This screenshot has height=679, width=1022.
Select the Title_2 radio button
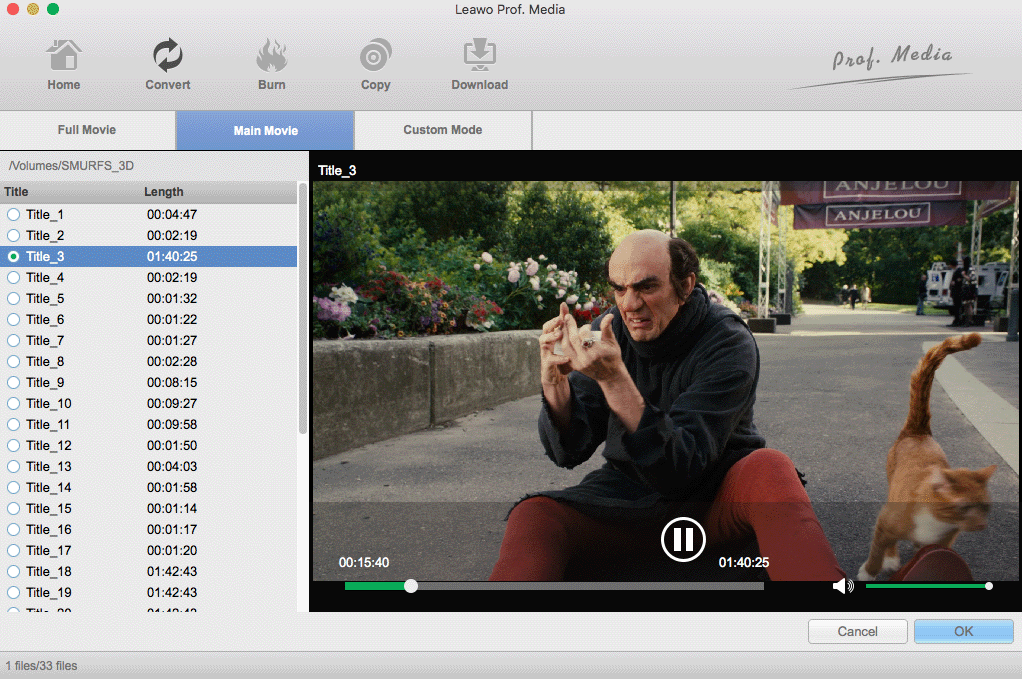tap(14, 235)
